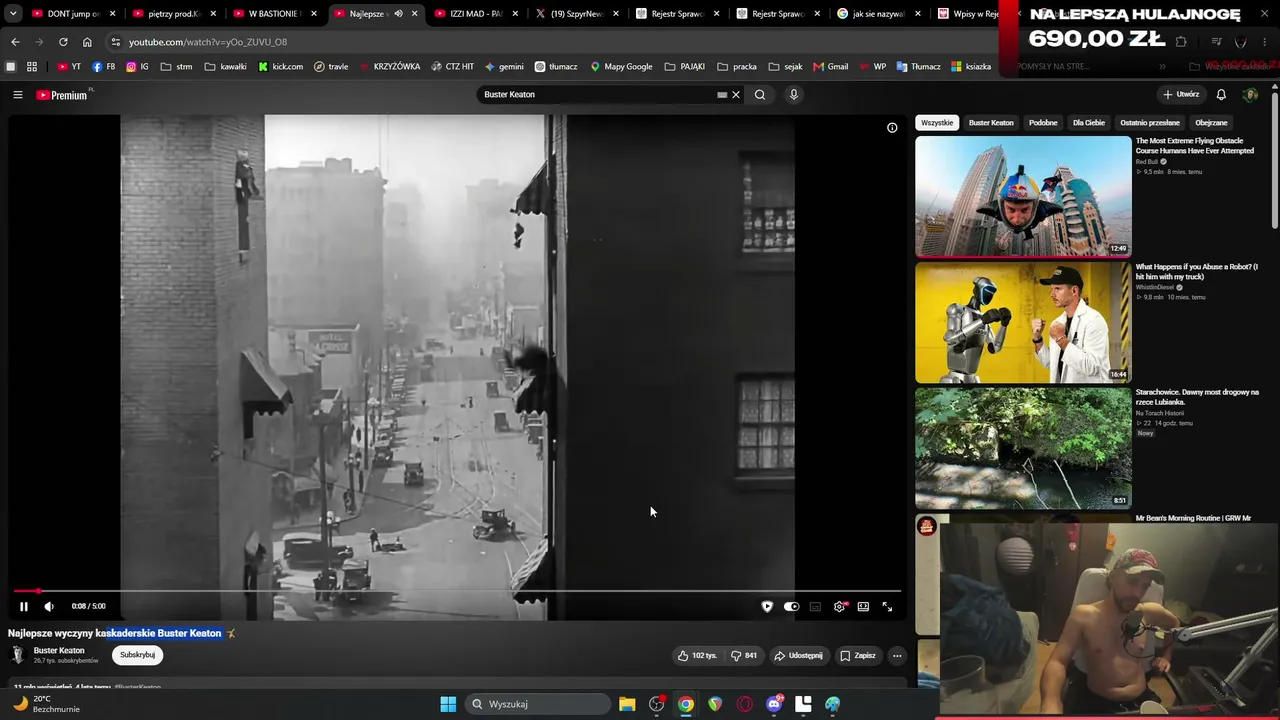The width and height of the screenshot is (1280, 720).
Task: Dislike the video showing 841
Action: click(x=744, y=655)
